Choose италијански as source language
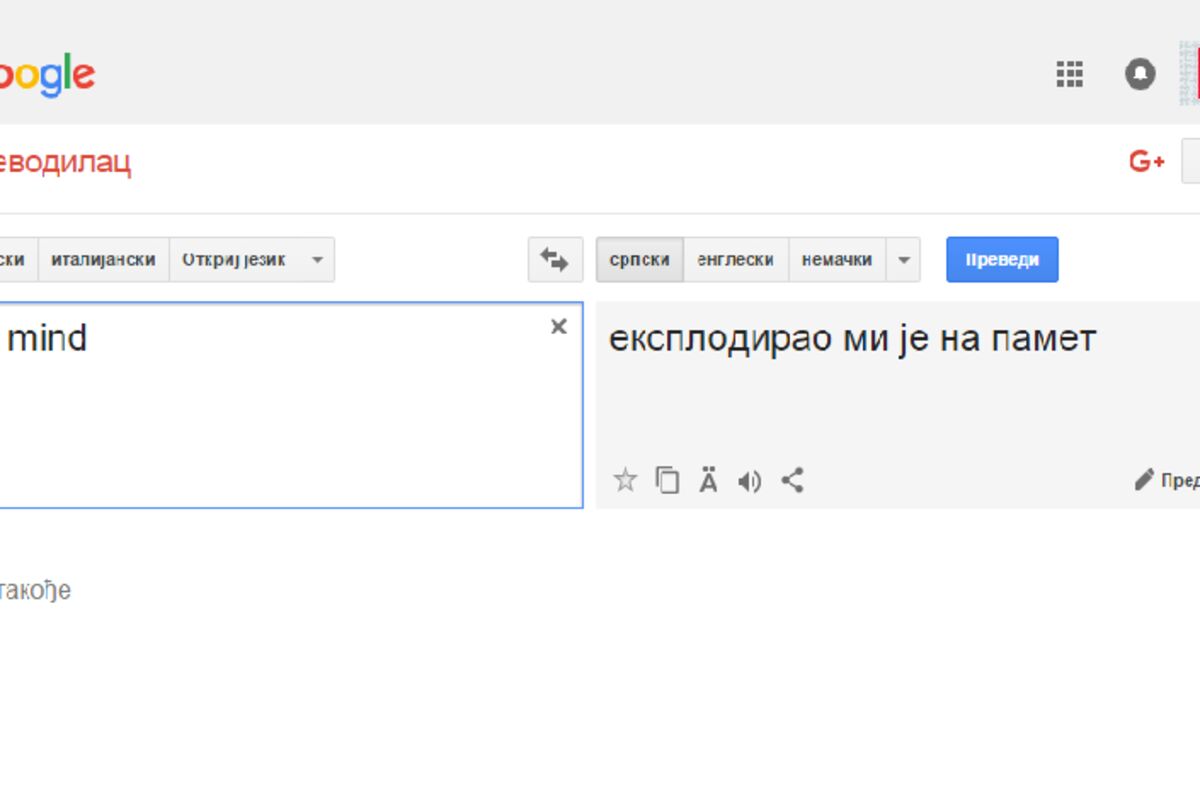The height and width of the screenshot is (800, 1200). pos(104,260)
